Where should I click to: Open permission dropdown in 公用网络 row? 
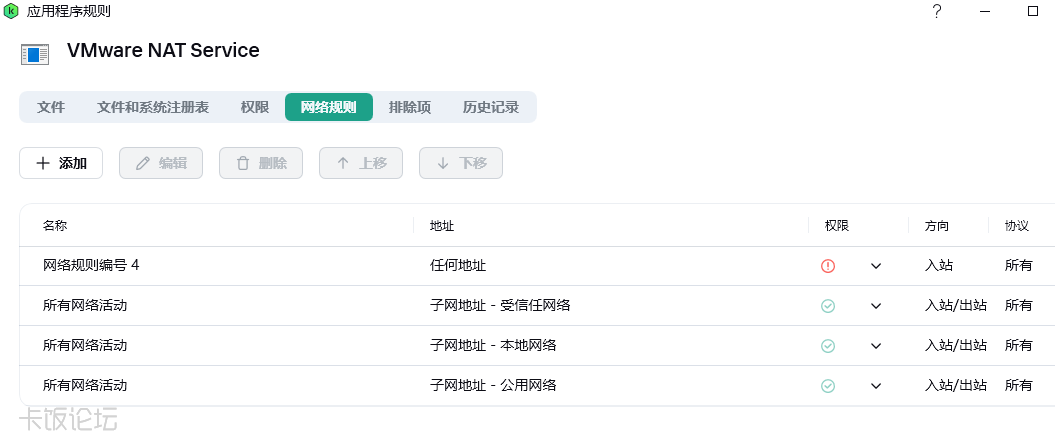pyautogui.click(x=876, y=386)
